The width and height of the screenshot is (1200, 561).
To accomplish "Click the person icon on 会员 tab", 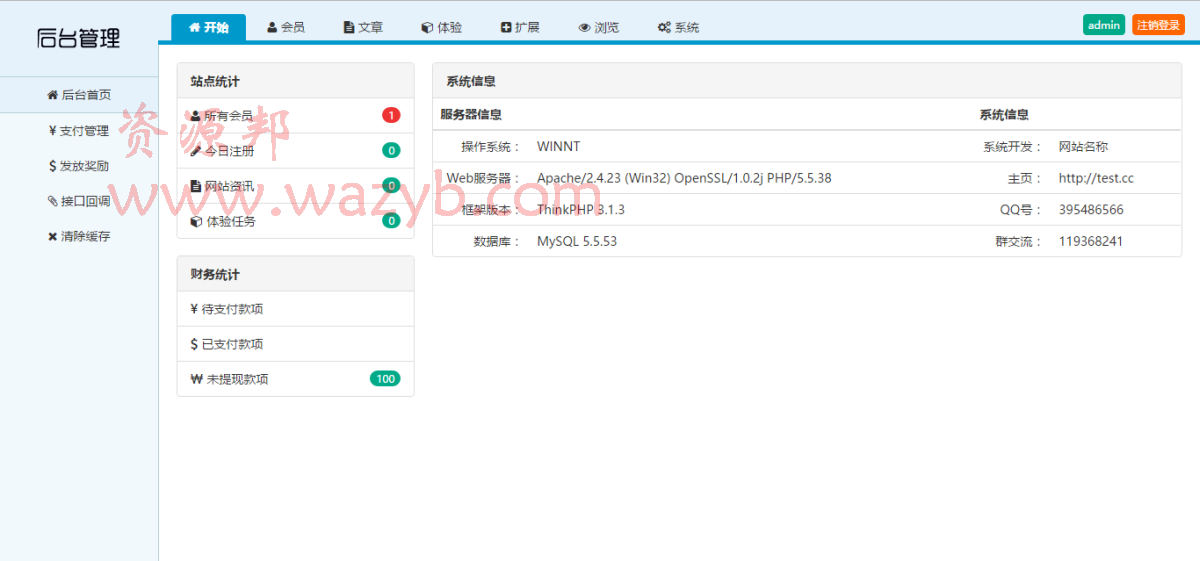I will [x=272, y=28].
